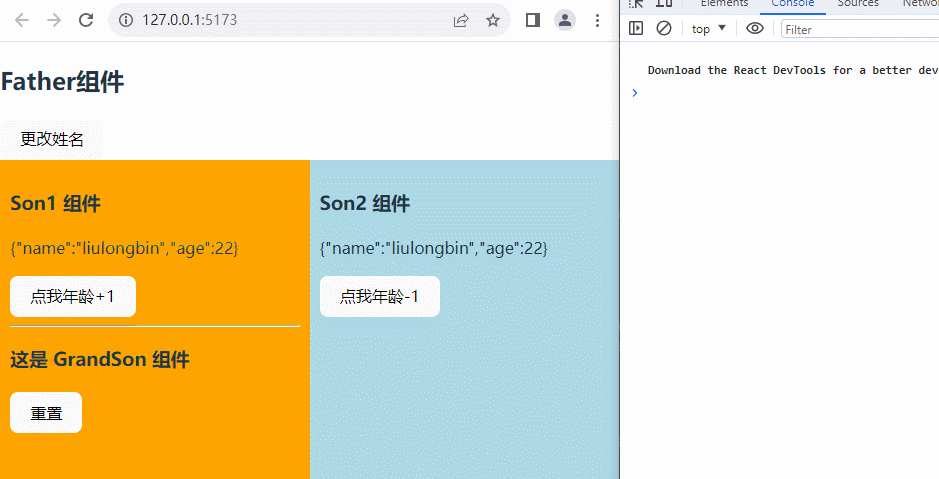The width and height of the screenshot is (939, 479).
Task: Bookmark this page with the star
Action: [493, 20]
